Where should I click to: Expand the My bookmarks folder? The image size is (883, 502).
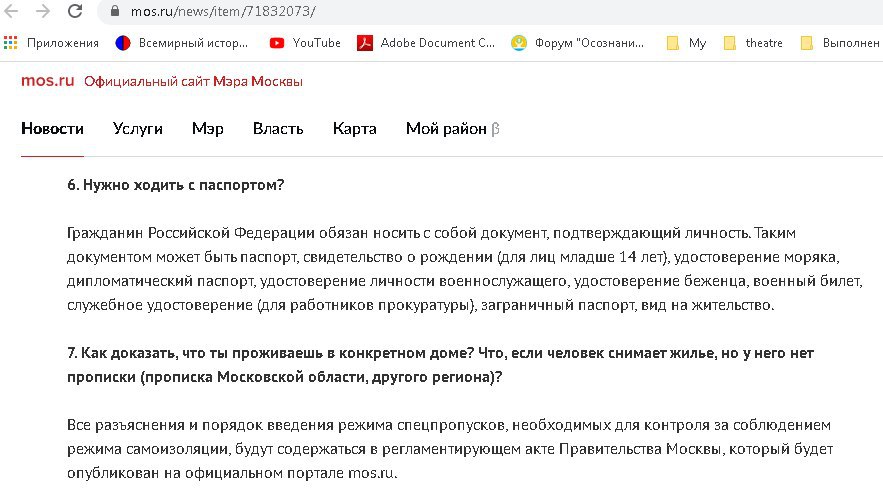686,43
